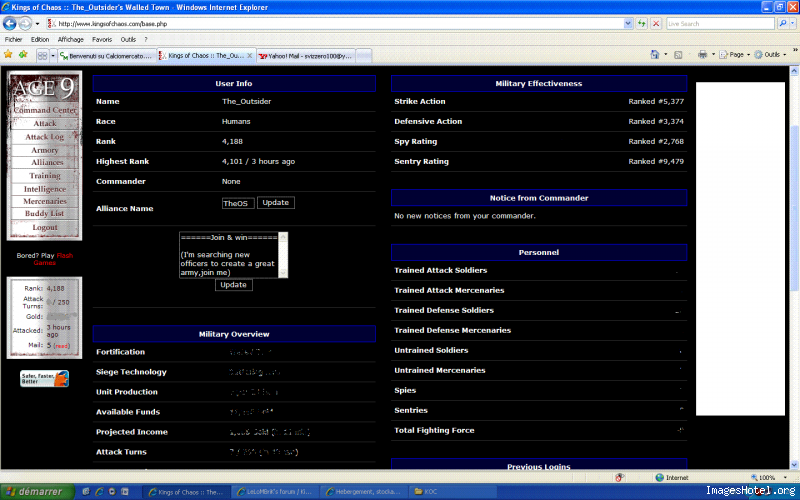Open Command Center in the game sidebar

pyautogui.click(x=45, y=110)
